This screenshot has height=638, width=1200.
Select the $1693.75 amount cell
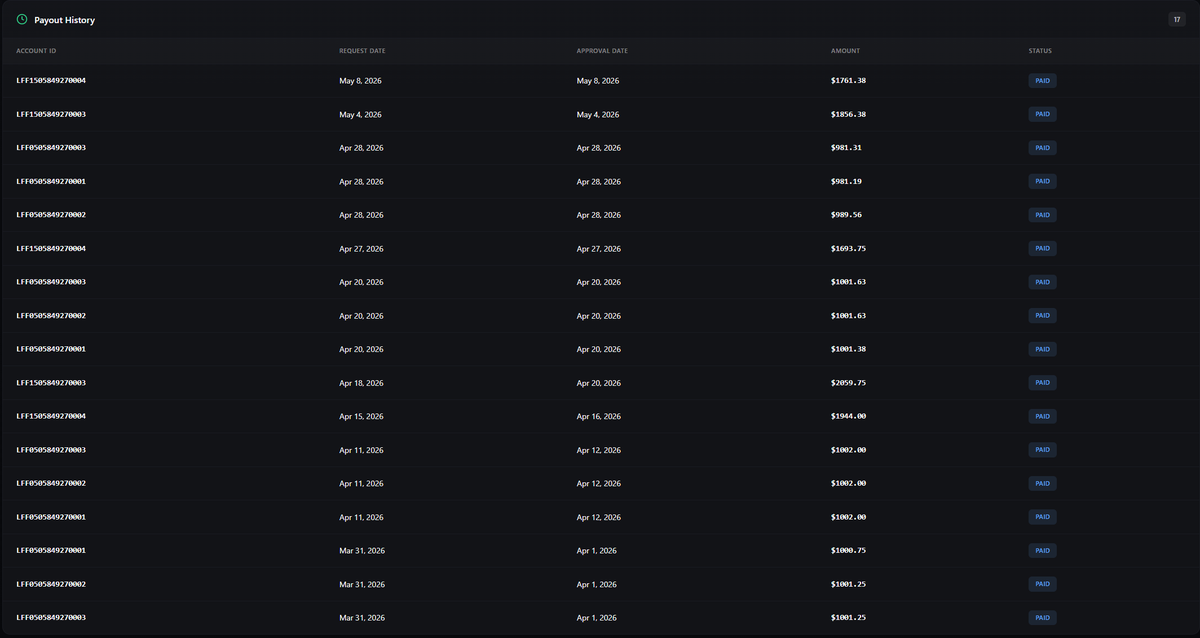point(848,249)
